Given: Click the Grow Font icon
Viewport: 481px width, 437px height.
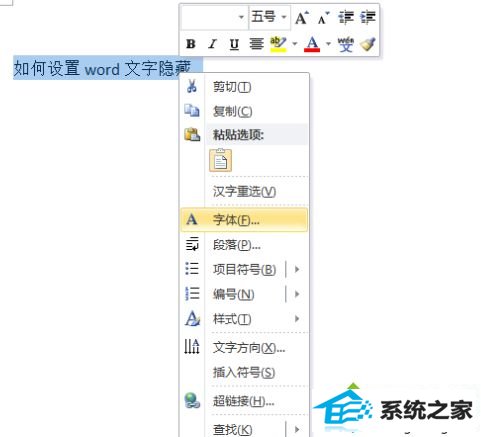Looking at the screenshot, I should (302, 17).
